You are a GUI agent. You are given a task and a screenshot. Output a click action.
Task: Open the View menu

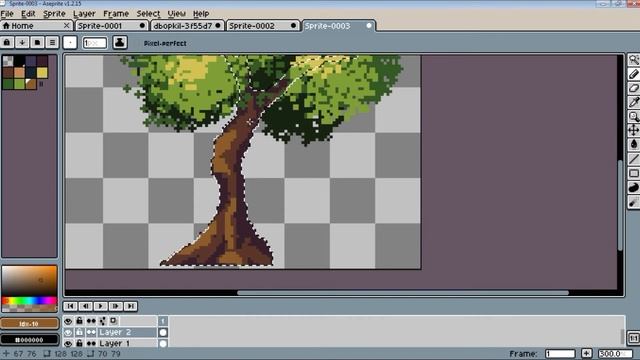[176, 14]
